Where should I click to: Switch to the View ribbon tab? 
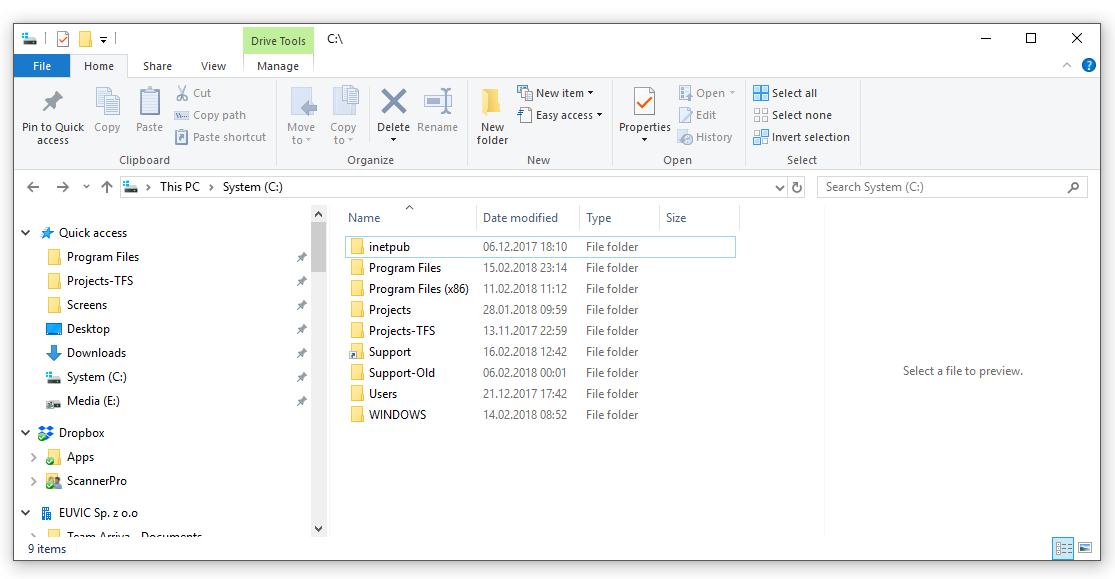coord(213,66)
